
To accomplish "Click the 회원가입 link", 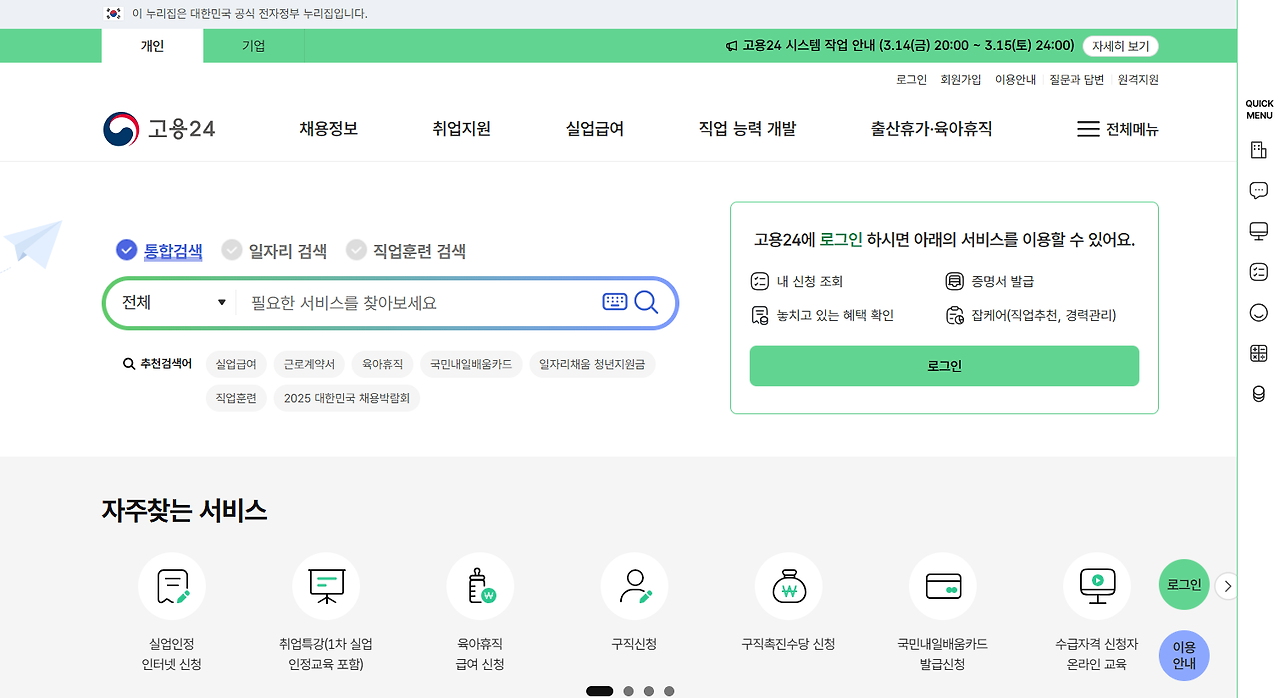I will 961,80.
